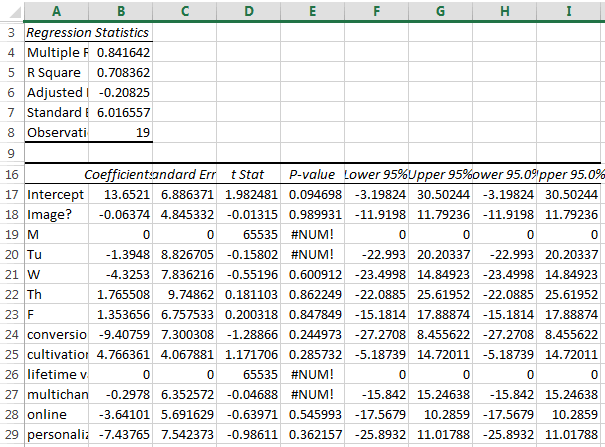Select column E header

tap(312, 10)
